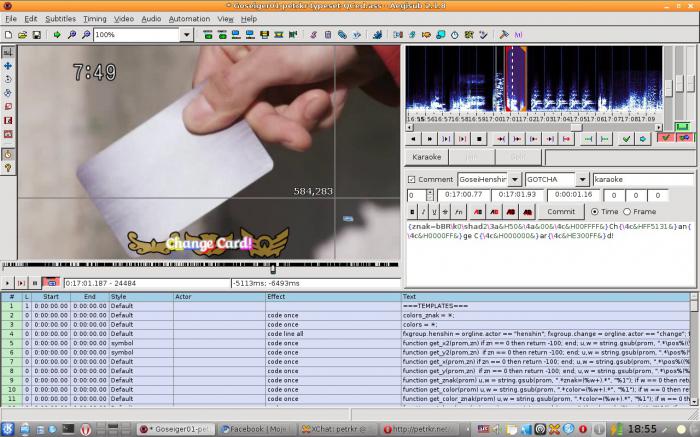Commit audio changes with green checkmark

coord(626,139)
